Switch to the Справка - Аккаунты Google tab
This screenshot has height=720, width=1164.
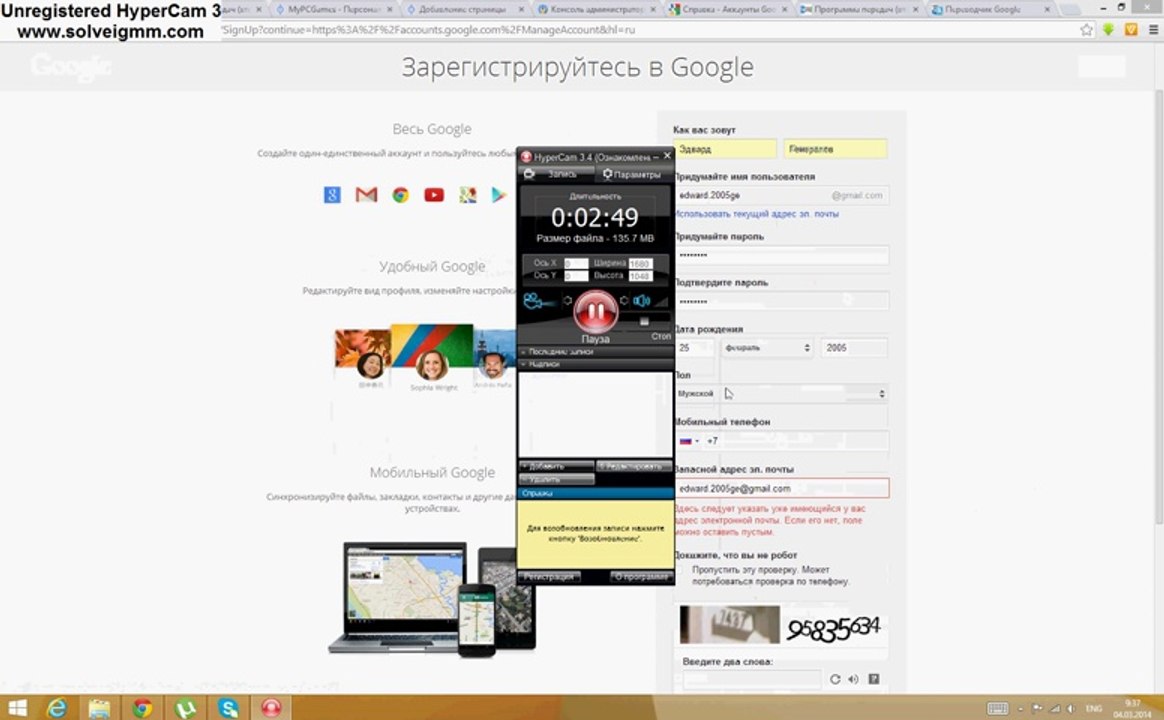point(729,10)
